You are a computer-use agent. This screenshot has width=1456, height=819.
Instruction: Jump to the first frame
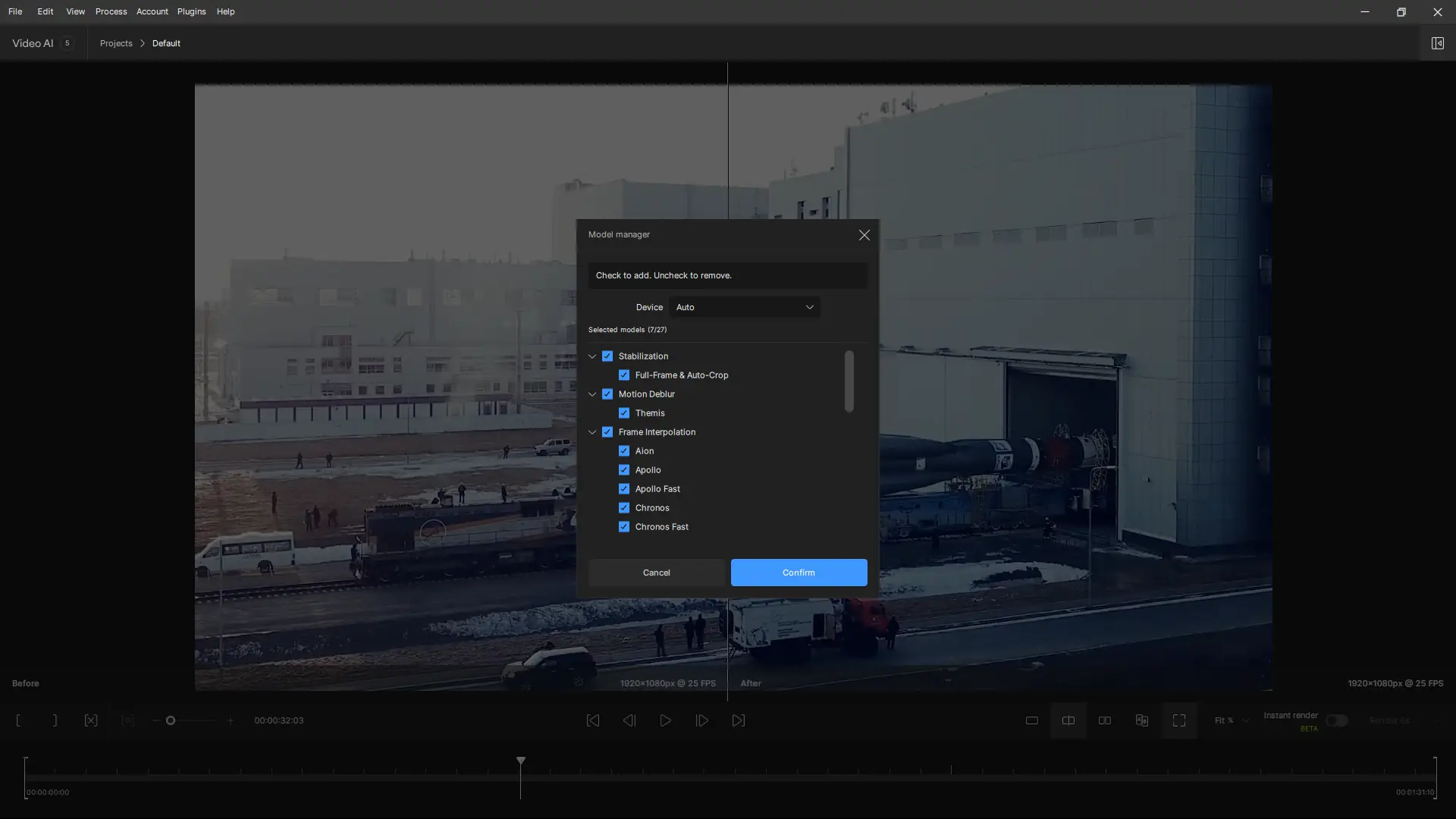pos(592,720)
